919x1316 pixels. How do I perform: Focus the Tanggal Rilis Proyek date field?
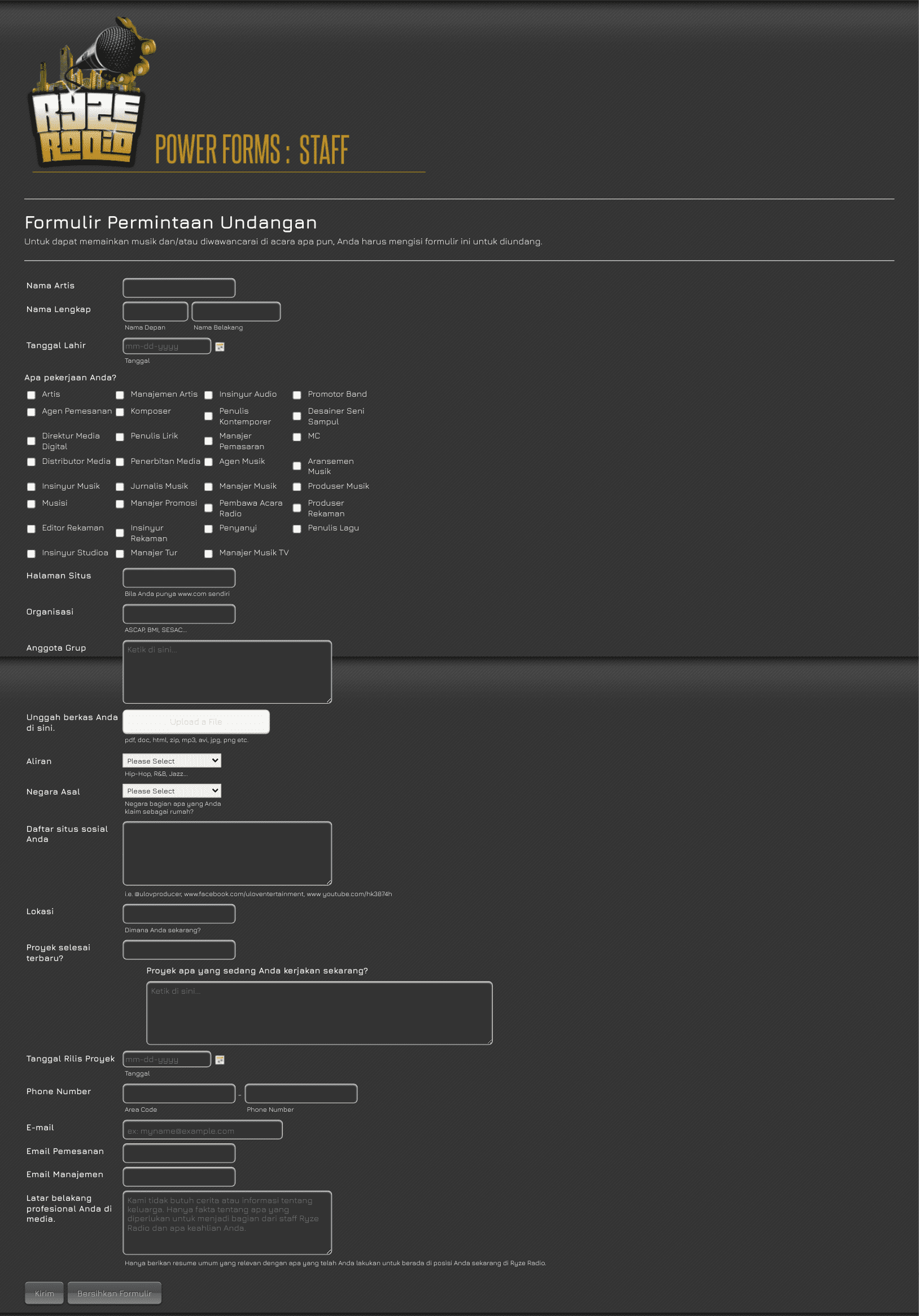click(167, 1059)
